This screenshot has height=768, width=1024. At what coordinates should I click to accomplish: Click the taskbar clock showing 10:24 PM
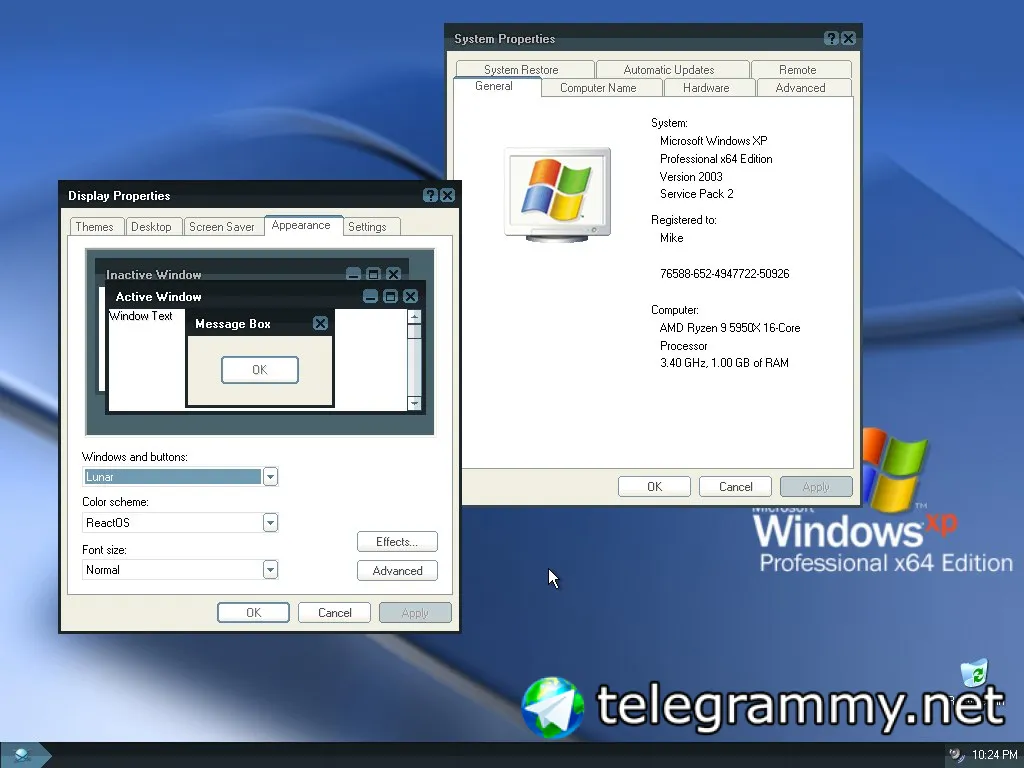tap(994, 755)
